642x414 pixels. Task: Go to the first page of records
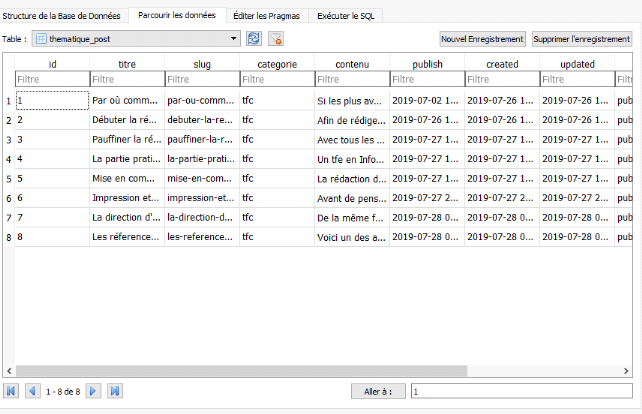tap(11, 391)
